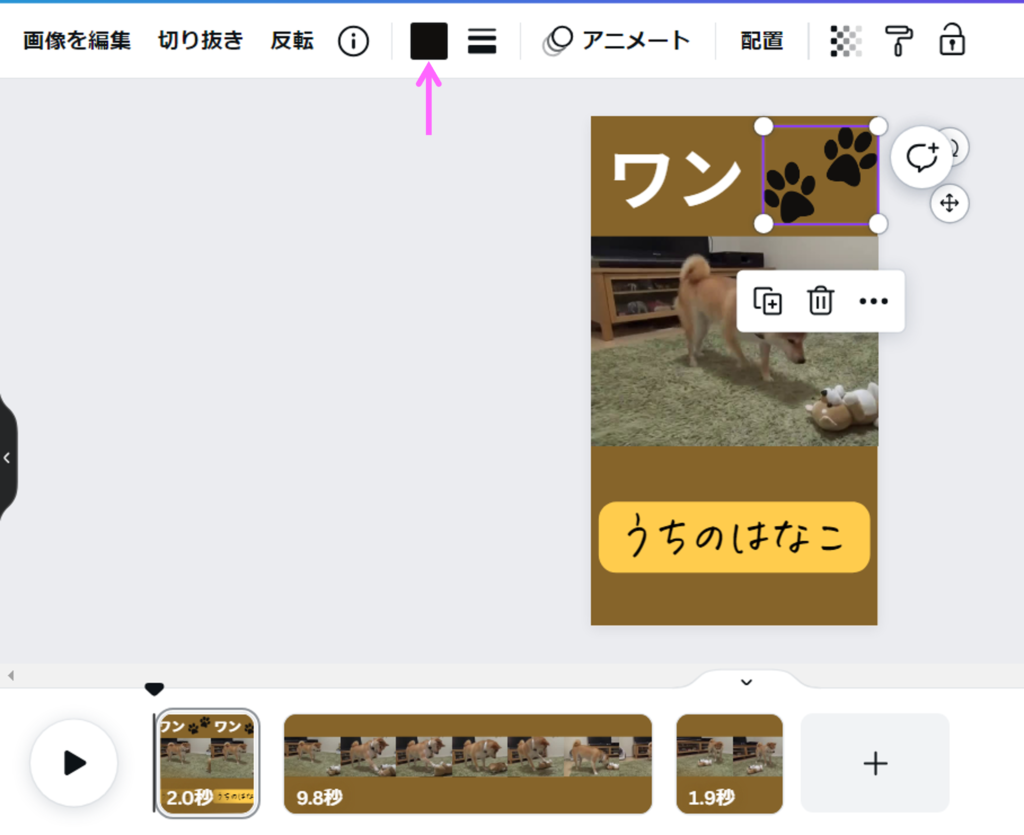Viewport: 1024px width, 835px height.
Task: Click the black color swatch in toolbar
Action: click(x=429, y=41)
